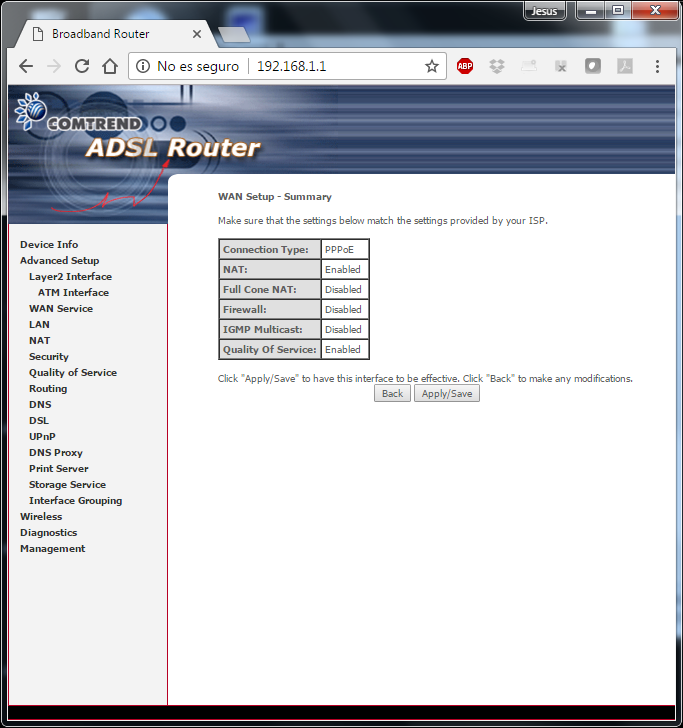Open the AdBlock Plus extension
The height and width of the screenshot is (728, 683).
(465, 66)
